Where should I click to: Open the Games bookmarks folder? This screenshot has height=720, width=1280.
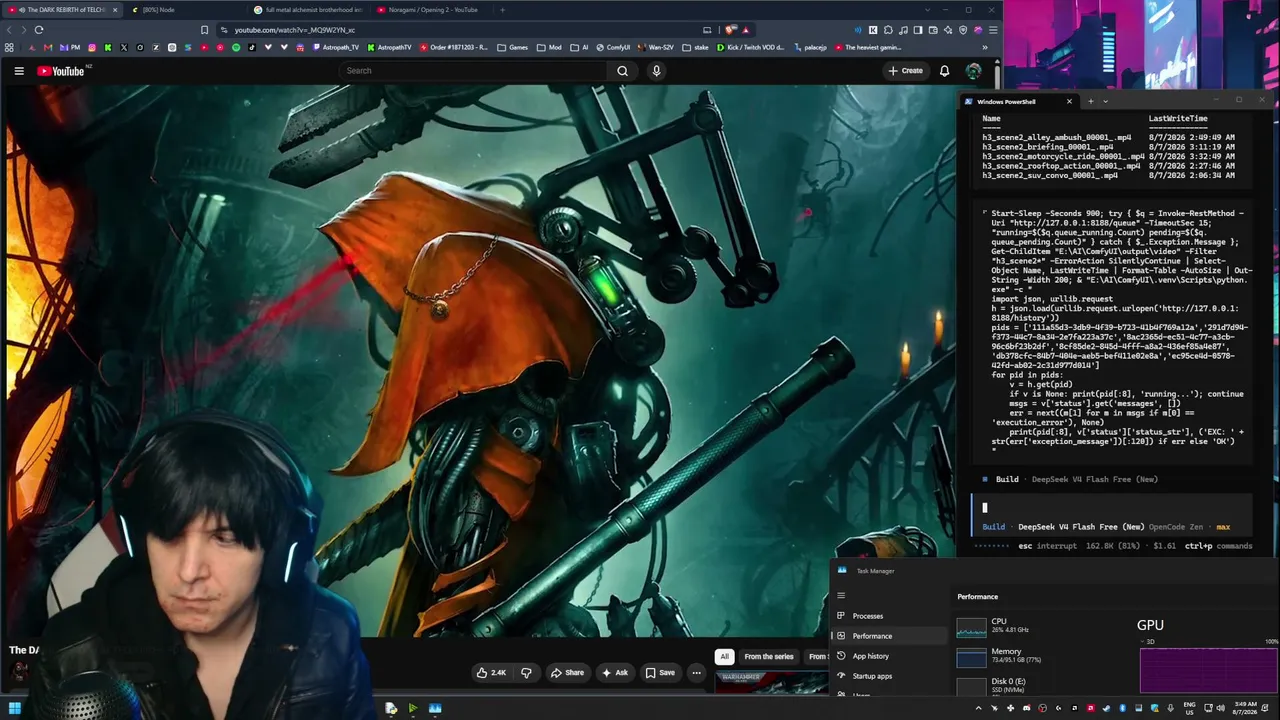pos(512,47)
